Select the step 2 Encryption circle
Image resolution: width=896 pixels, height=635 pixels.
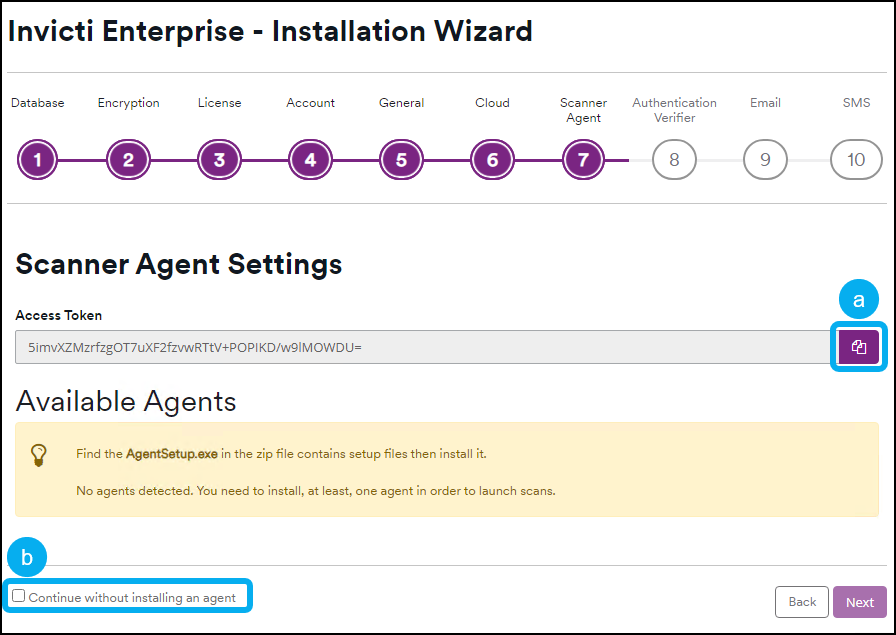[x=128, y=159]
